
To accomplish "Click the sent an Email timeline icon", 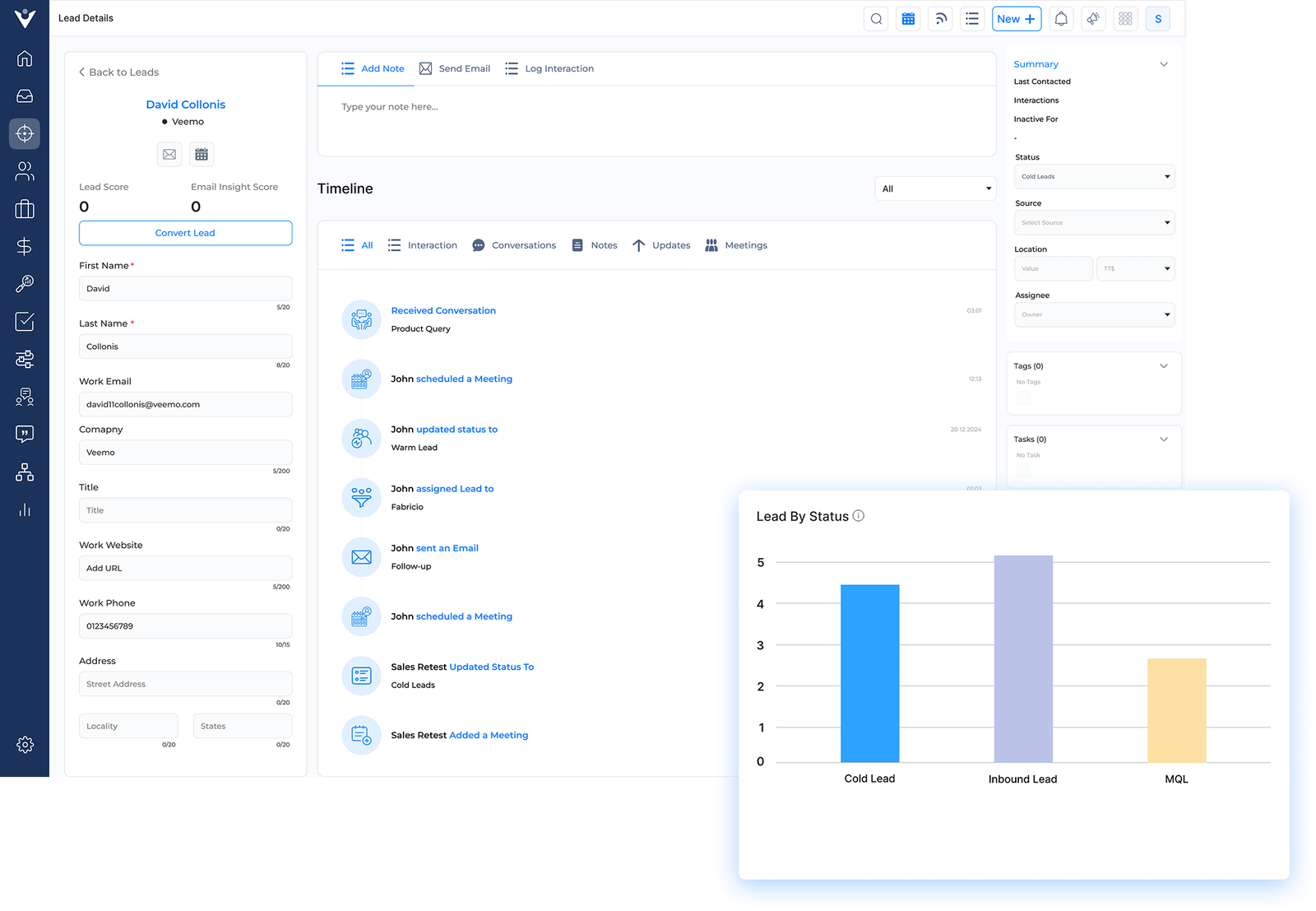I will coord(361,557).
